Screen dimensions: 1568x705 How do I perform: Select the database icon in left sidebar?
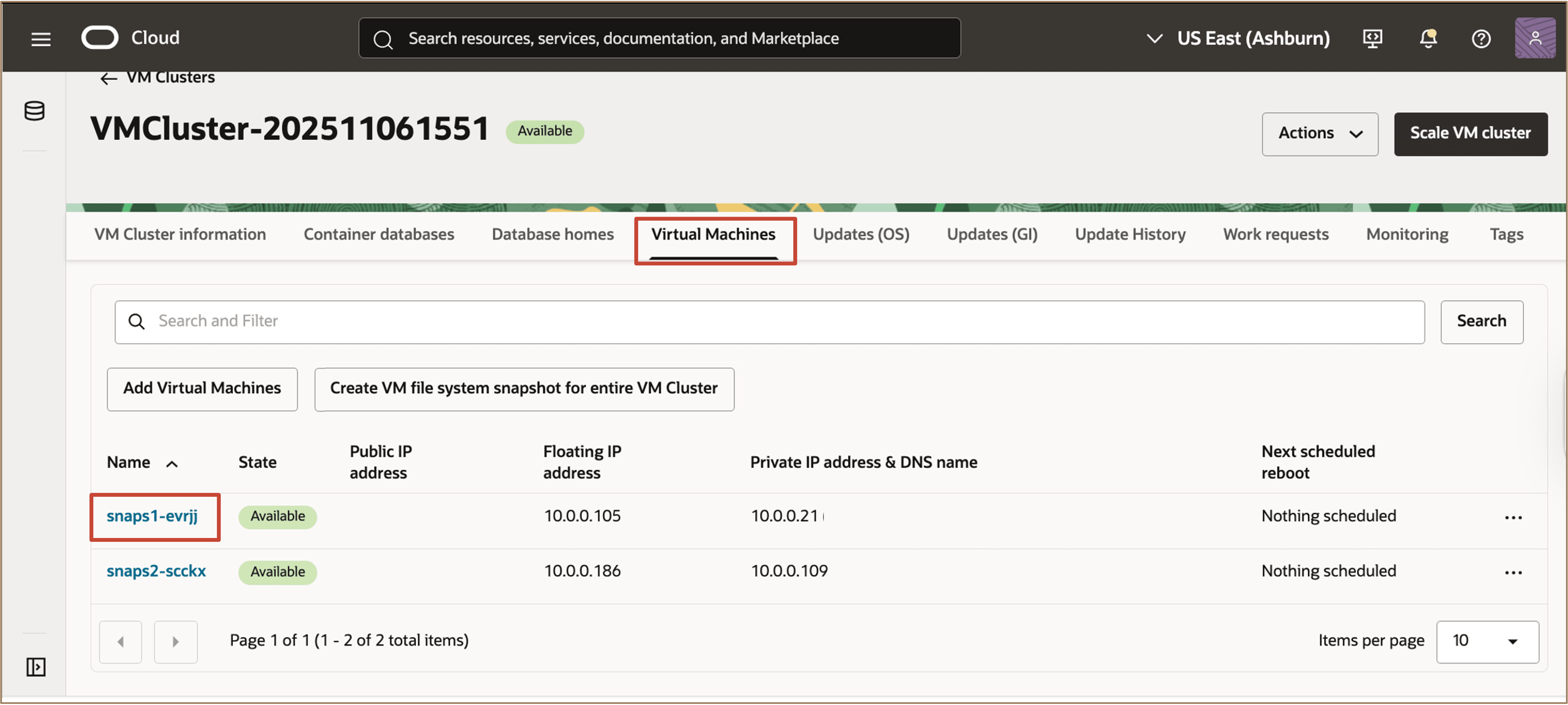coord(34,111)
